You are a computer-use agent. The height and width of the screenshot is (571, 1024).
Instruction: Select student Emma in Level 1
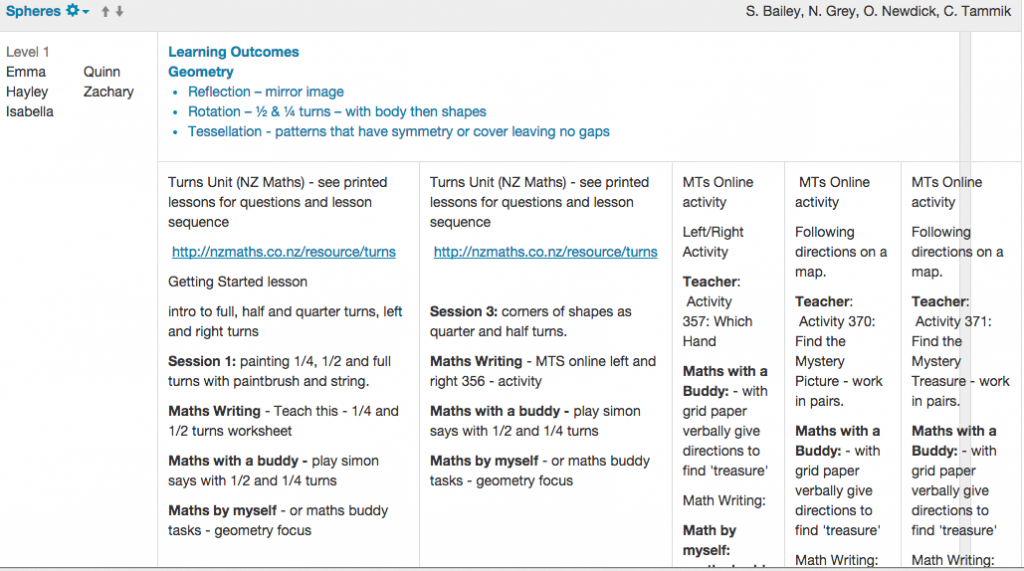[x=25, y=72]
